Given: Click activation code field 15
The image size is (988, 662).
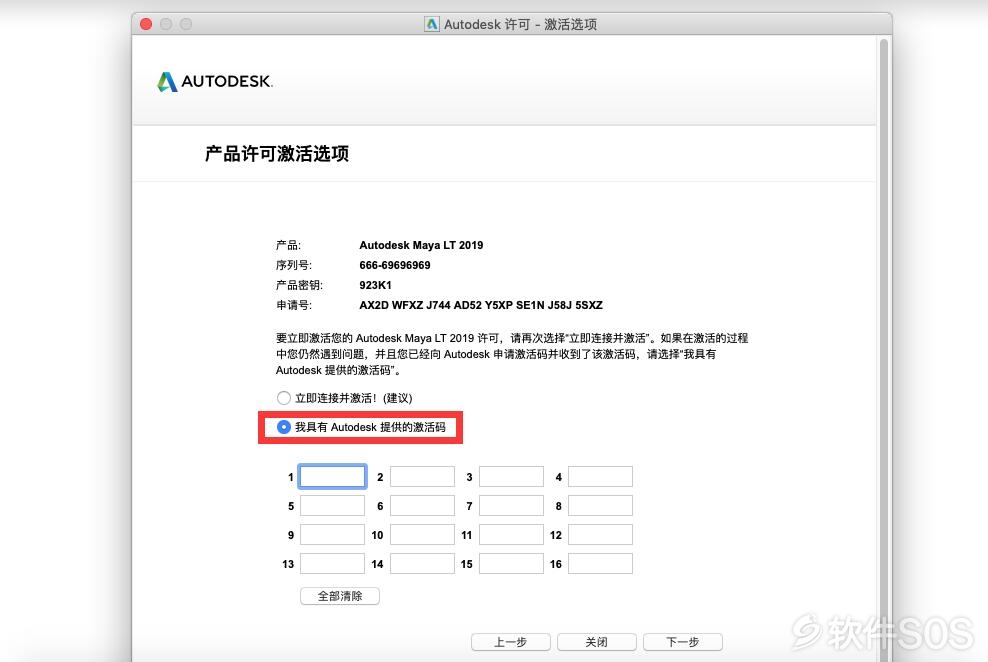Looking at the screenshot, I should pos(511,564).
